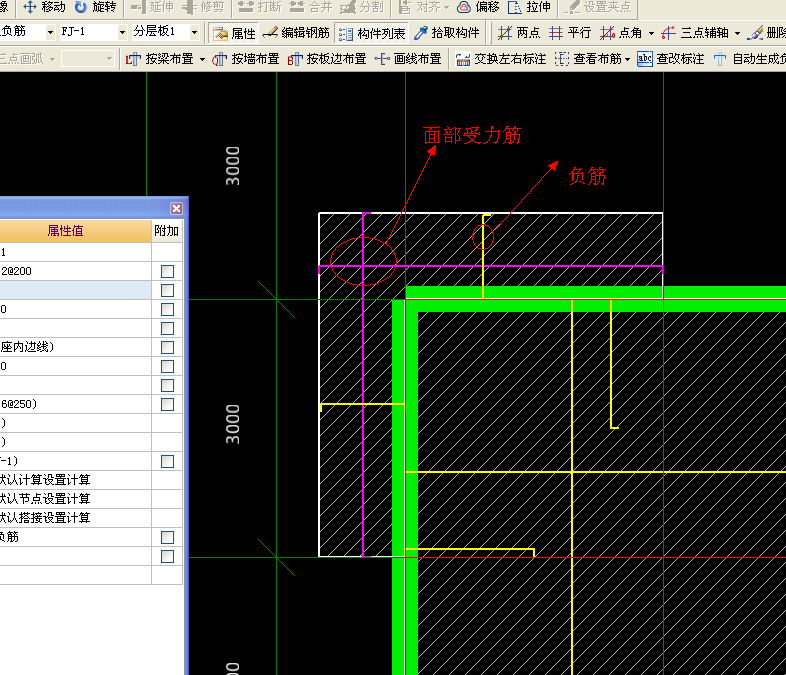Screen dimensions: 786x675
Task: Open the 三点画弧 dropdown arrow
Action: [x=52, y=60]
